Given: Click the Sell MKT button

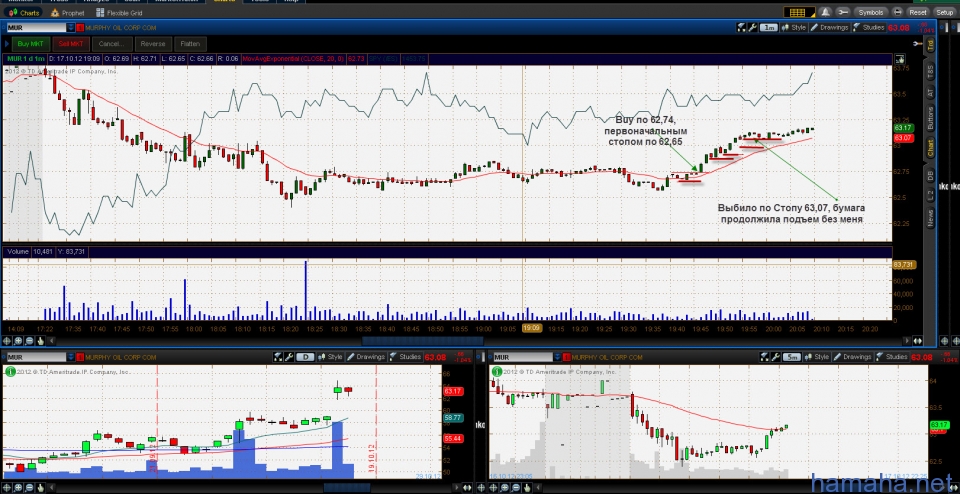Looking at the screenshot, I should coord(71,44).
